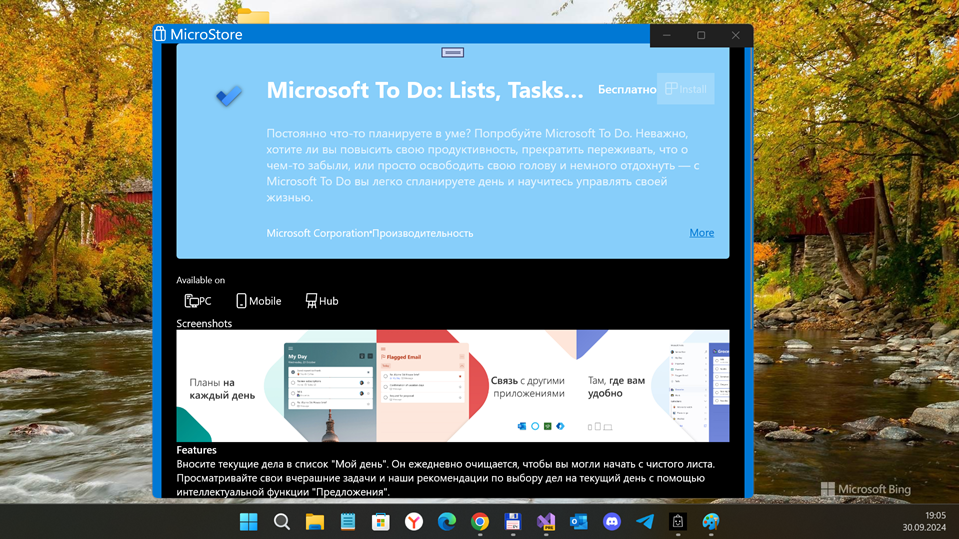Open the Paint palette icon in taskbar
The height and width of the screenshot is (539, 959).
coord(711,522)
